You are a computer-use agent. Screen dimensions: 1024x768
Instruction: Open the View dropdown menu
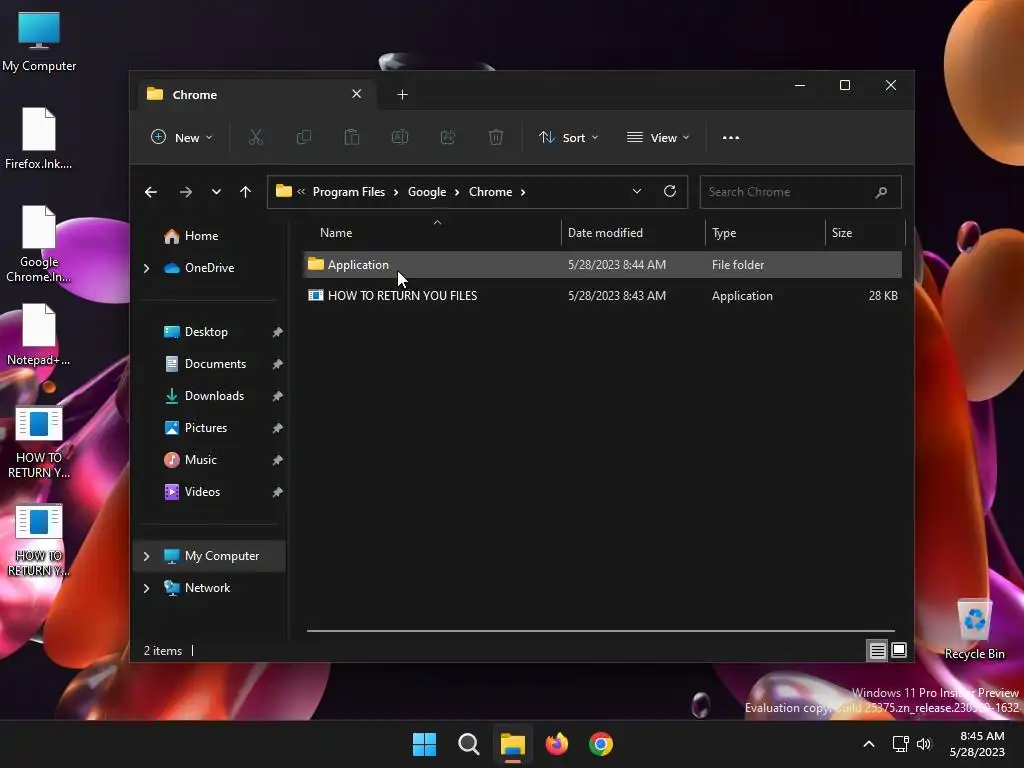[x=658, y=138]
